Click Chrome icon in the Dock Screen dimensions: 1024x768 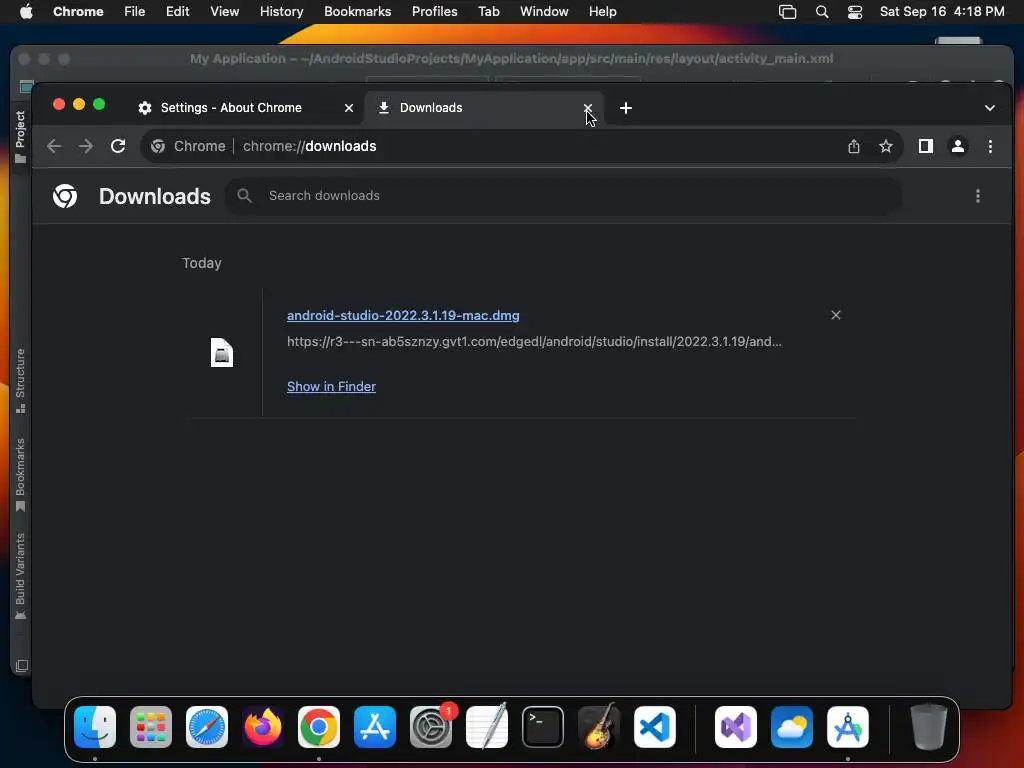319,727
